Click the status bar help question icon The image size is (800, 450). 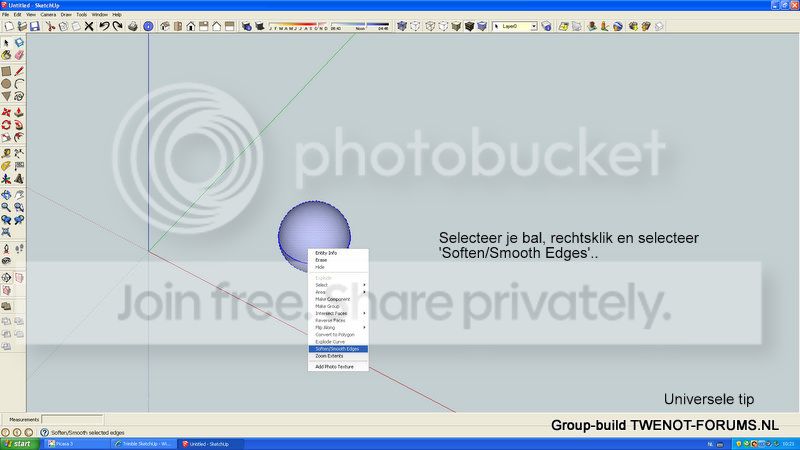(44, 432)
